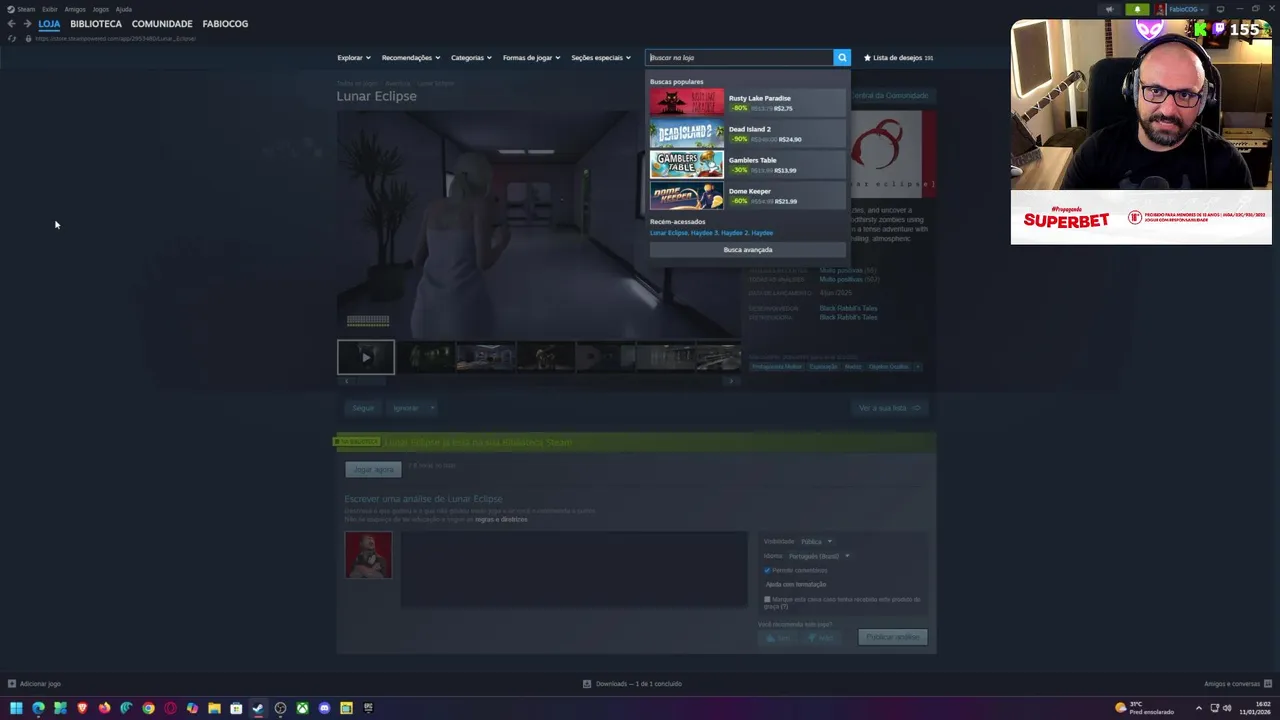
Task: Open Microsoft Store from the taskbar
Action: (236, 708)
